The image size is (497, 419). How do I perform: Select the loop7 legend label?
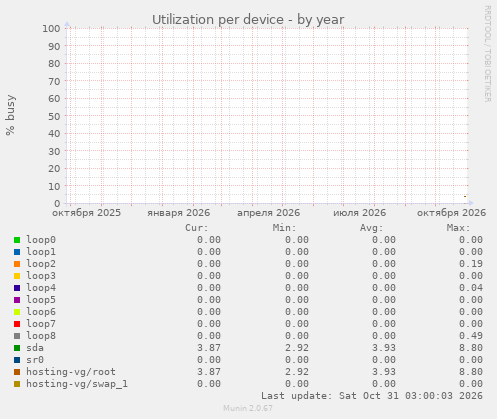point(41,324)
